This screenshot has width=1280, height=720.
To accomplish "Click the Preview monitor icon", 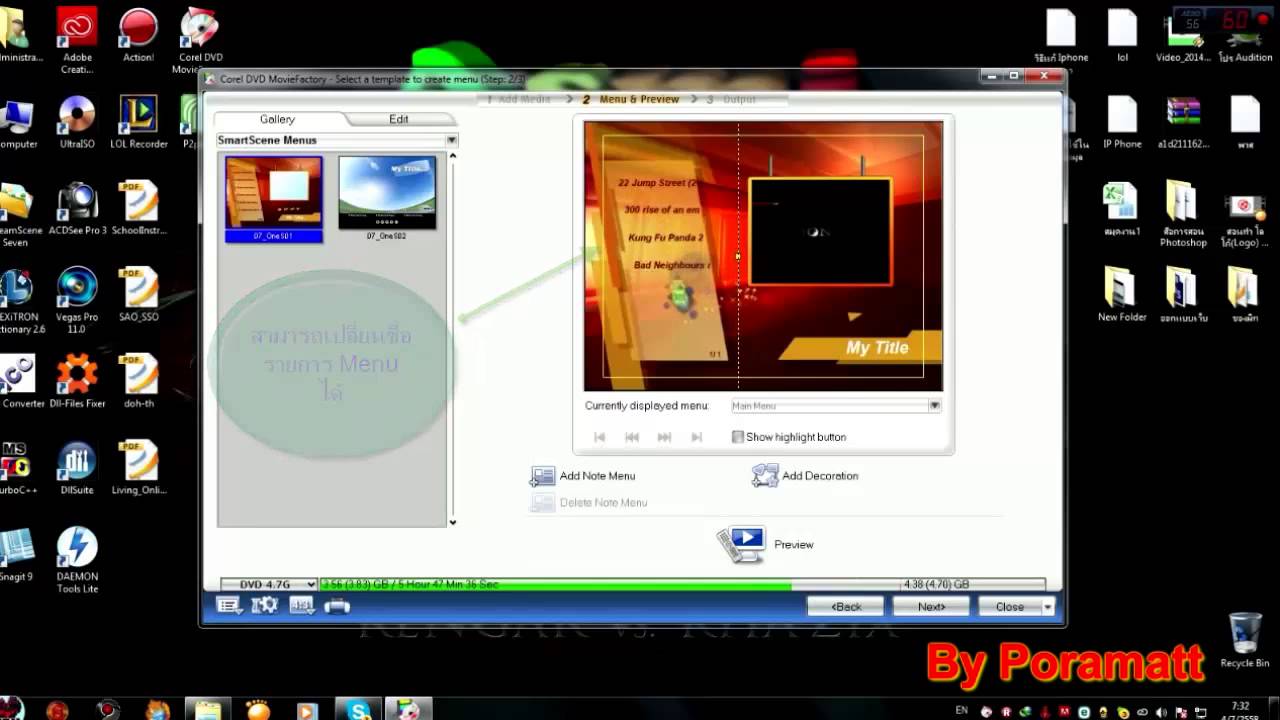I will pos(742,544).
